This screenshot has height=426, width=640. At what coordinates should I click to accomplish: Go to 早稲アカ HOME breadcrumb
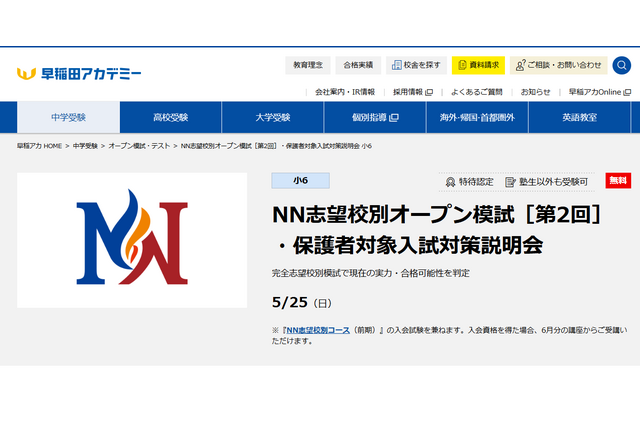(39, 146)
